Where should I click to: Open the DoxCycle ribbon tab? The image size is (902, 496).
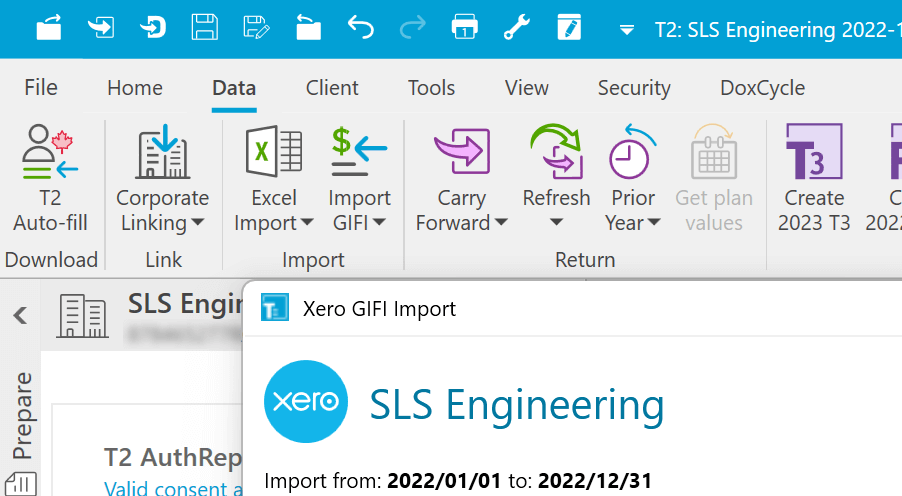(762, 88)
